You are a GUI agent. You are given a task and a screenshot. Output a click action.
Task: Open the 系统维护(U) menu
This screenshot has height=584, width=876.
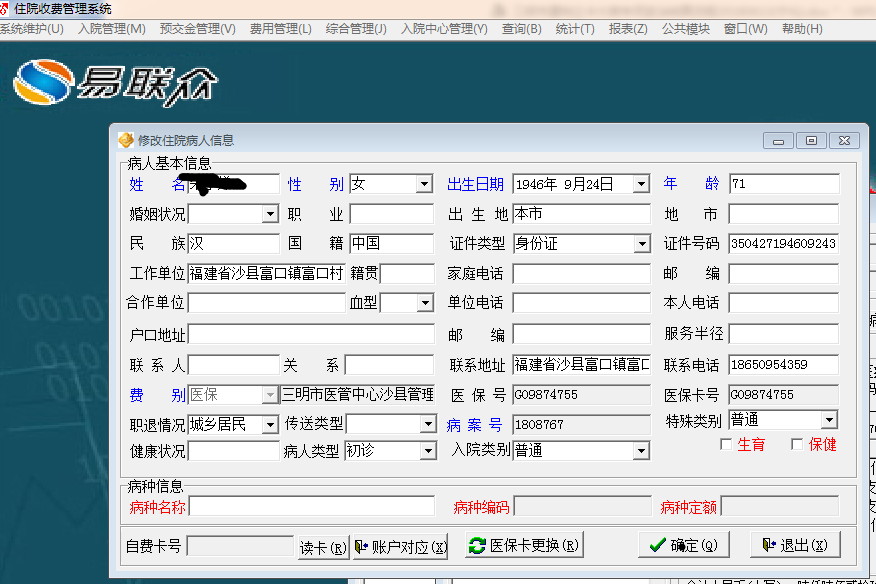click(x=32, y=29)
